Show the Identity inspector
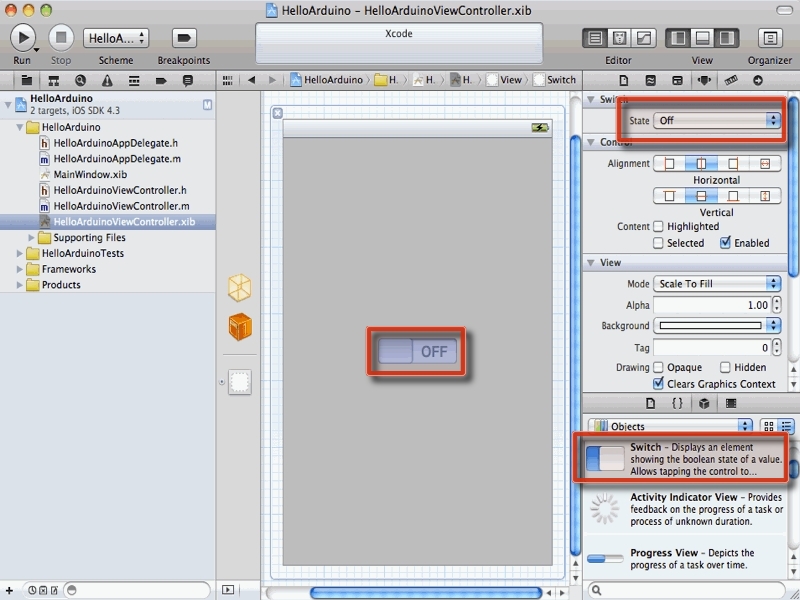Screen dimensions: 800x600 (677, 80)
